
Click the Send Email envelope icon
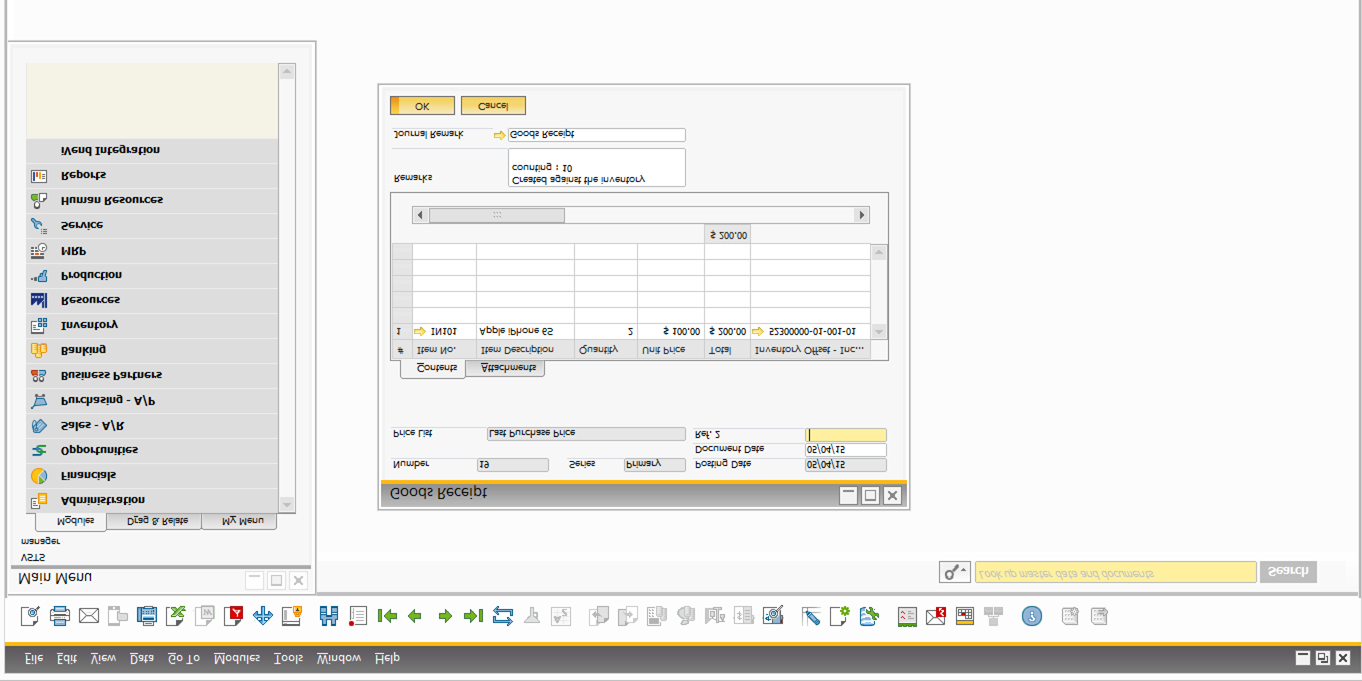[89, 616]
